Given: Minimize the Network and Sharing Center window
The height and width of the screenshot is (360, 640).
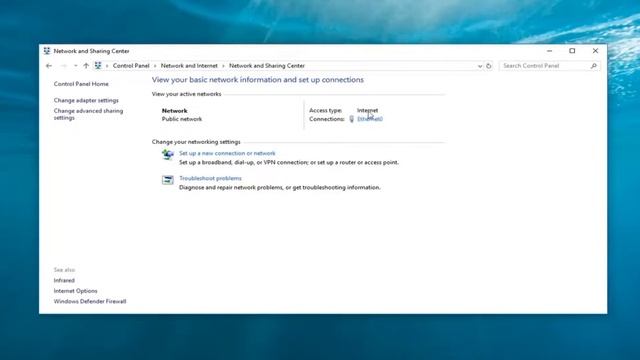Looking at the screenshot, I should [x=549, y=51].
